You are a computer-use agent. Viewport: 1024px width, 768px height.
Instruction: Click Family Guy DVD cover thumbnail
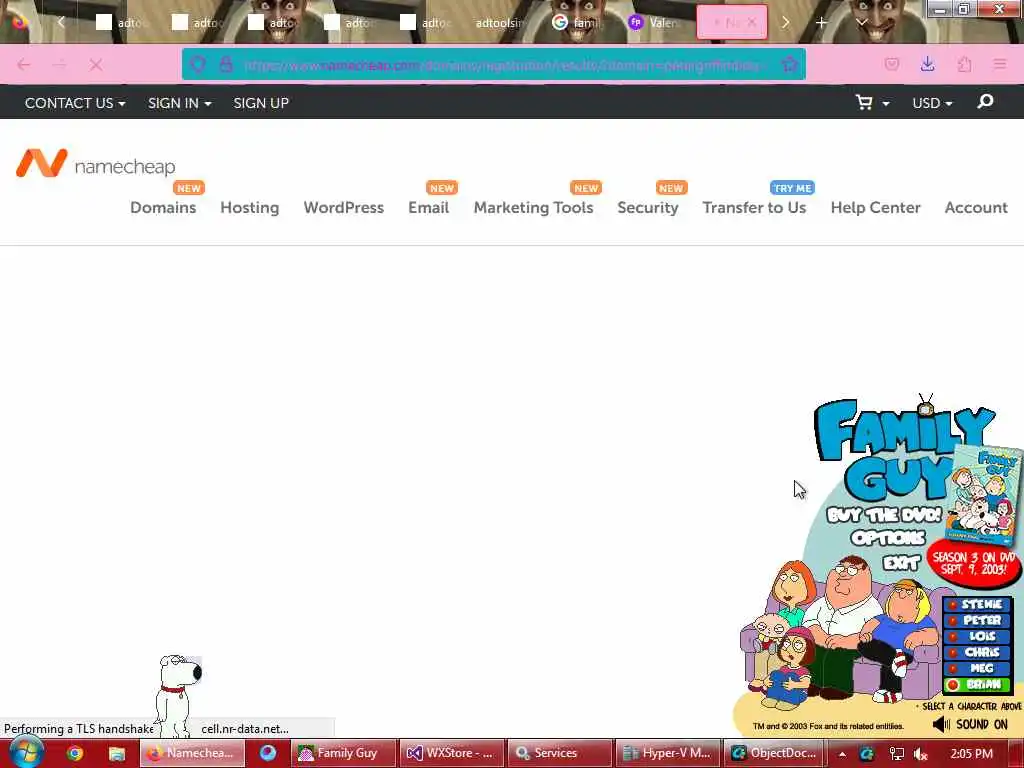pyautogui.click(x=984, y=494)
